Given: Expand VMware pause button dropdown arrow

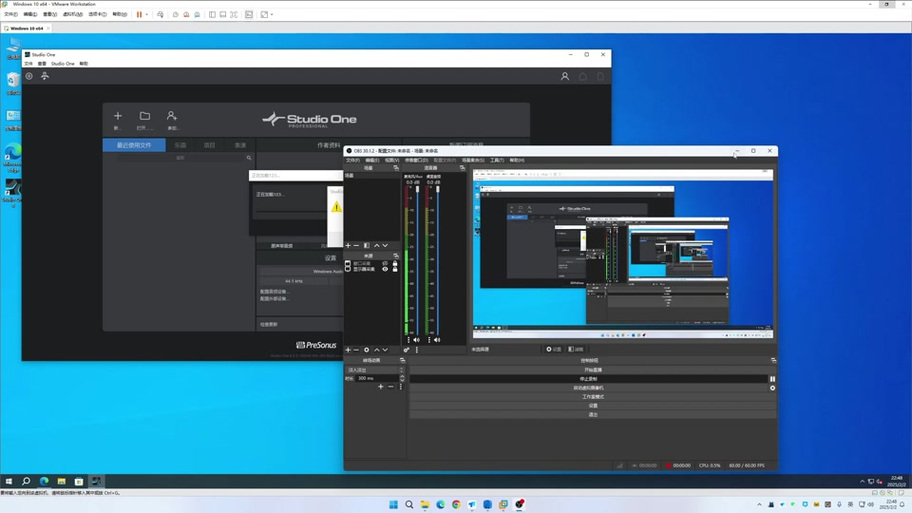Looking at the screenshot, I should coord(147,15).
